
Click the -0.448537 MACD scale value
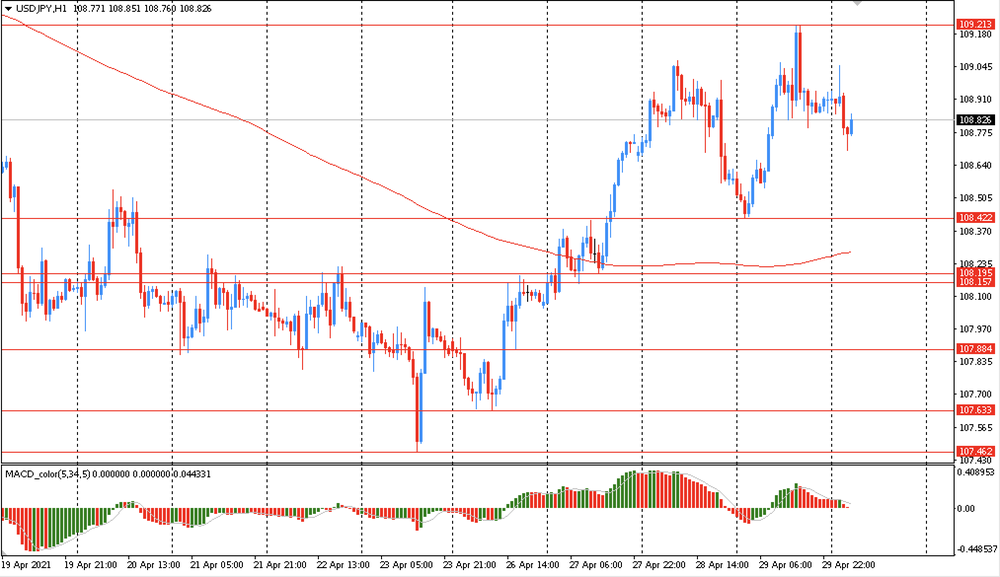(x=977, y=549)
